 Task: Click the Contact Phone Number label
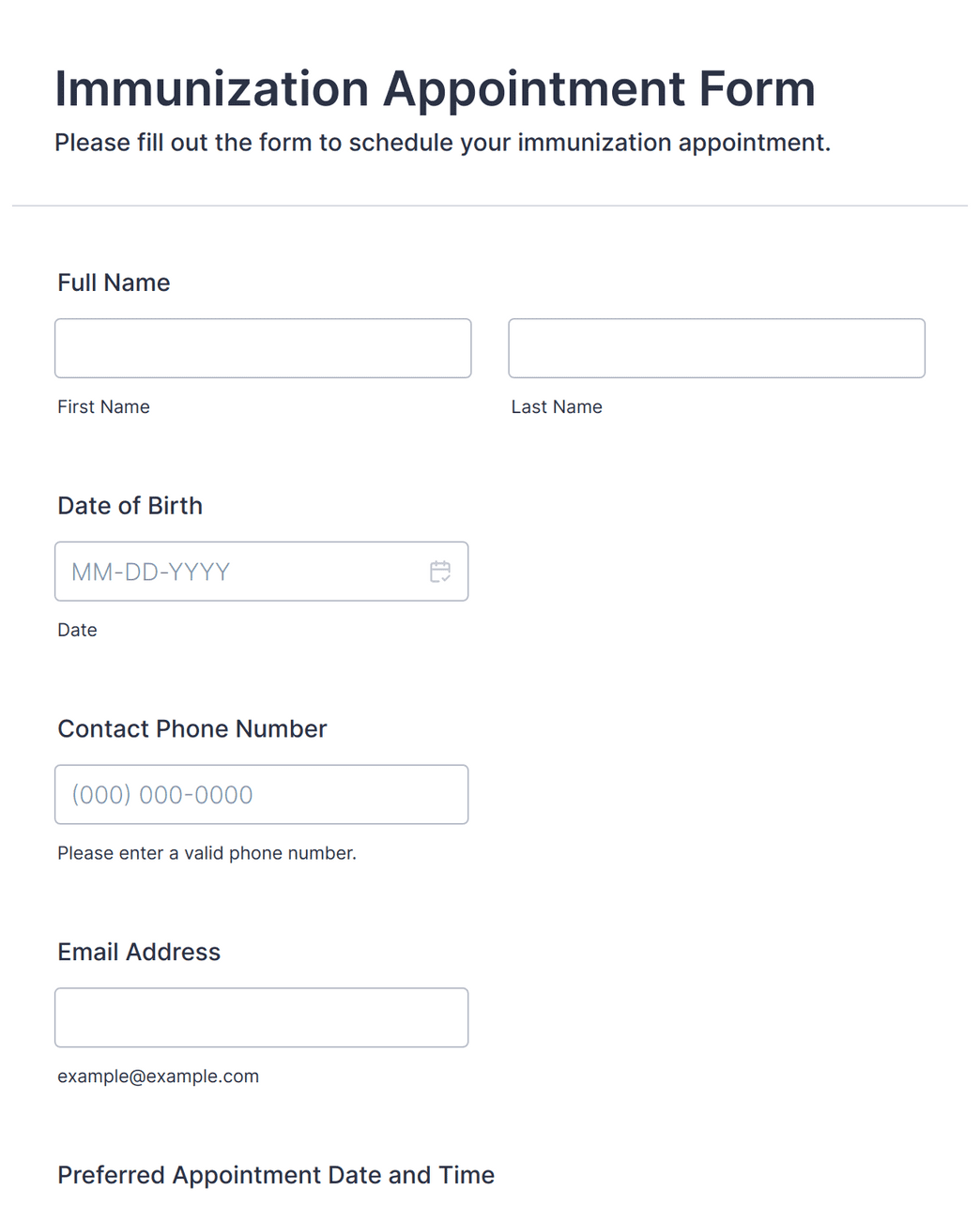(x=191, y=729)
